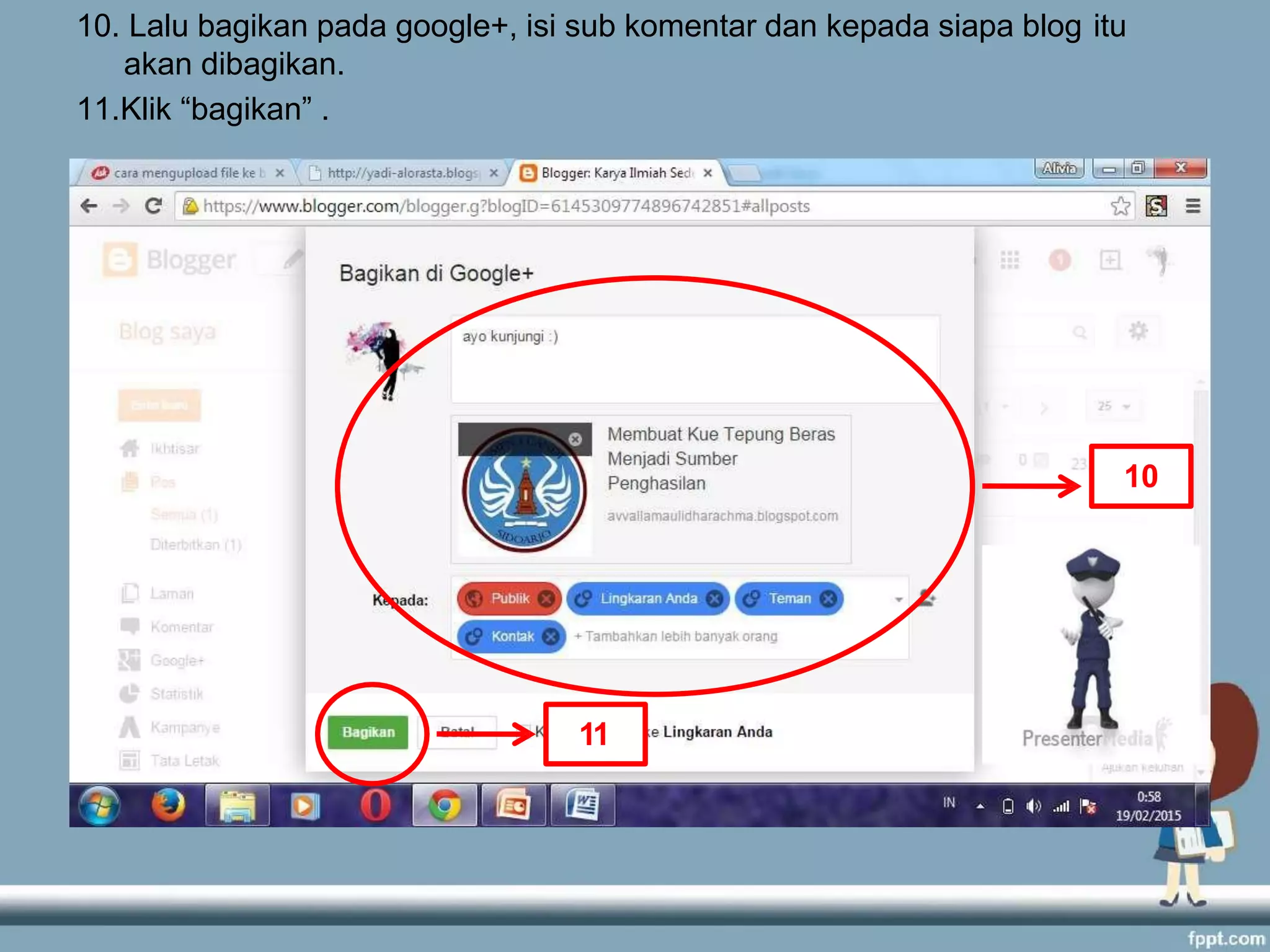Close the cara mengupload file tab
The height and width of the screenshot is (952, 1270).
[280, 173]
